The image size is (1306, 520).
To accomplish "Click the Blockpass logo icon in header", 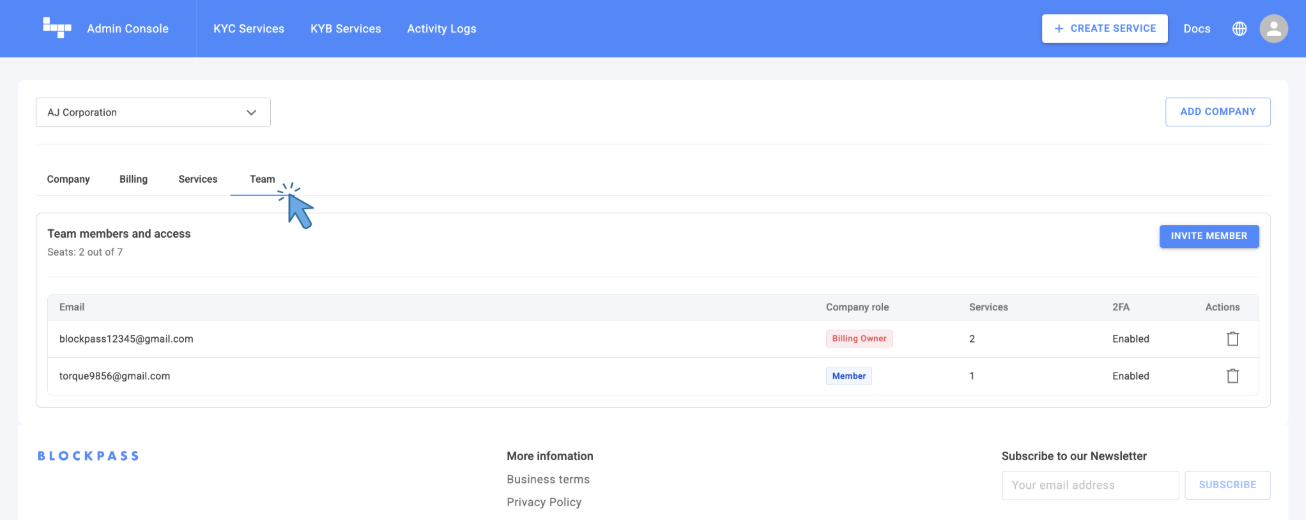I will click(57, 28).
